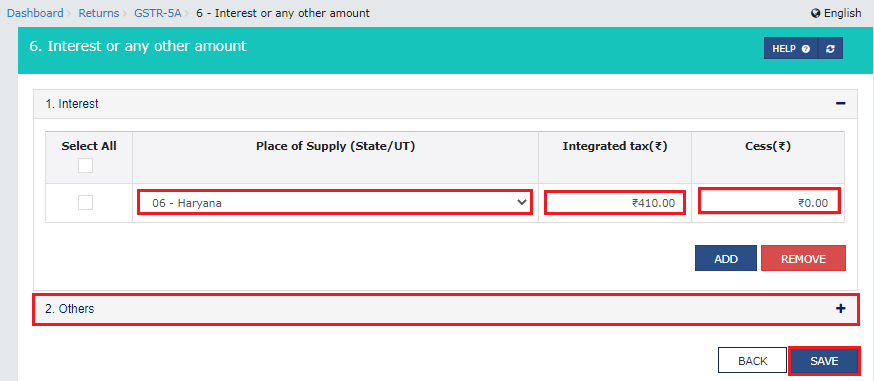Click the BACK button
Screen dimensions: 874x381
(752, 361)
